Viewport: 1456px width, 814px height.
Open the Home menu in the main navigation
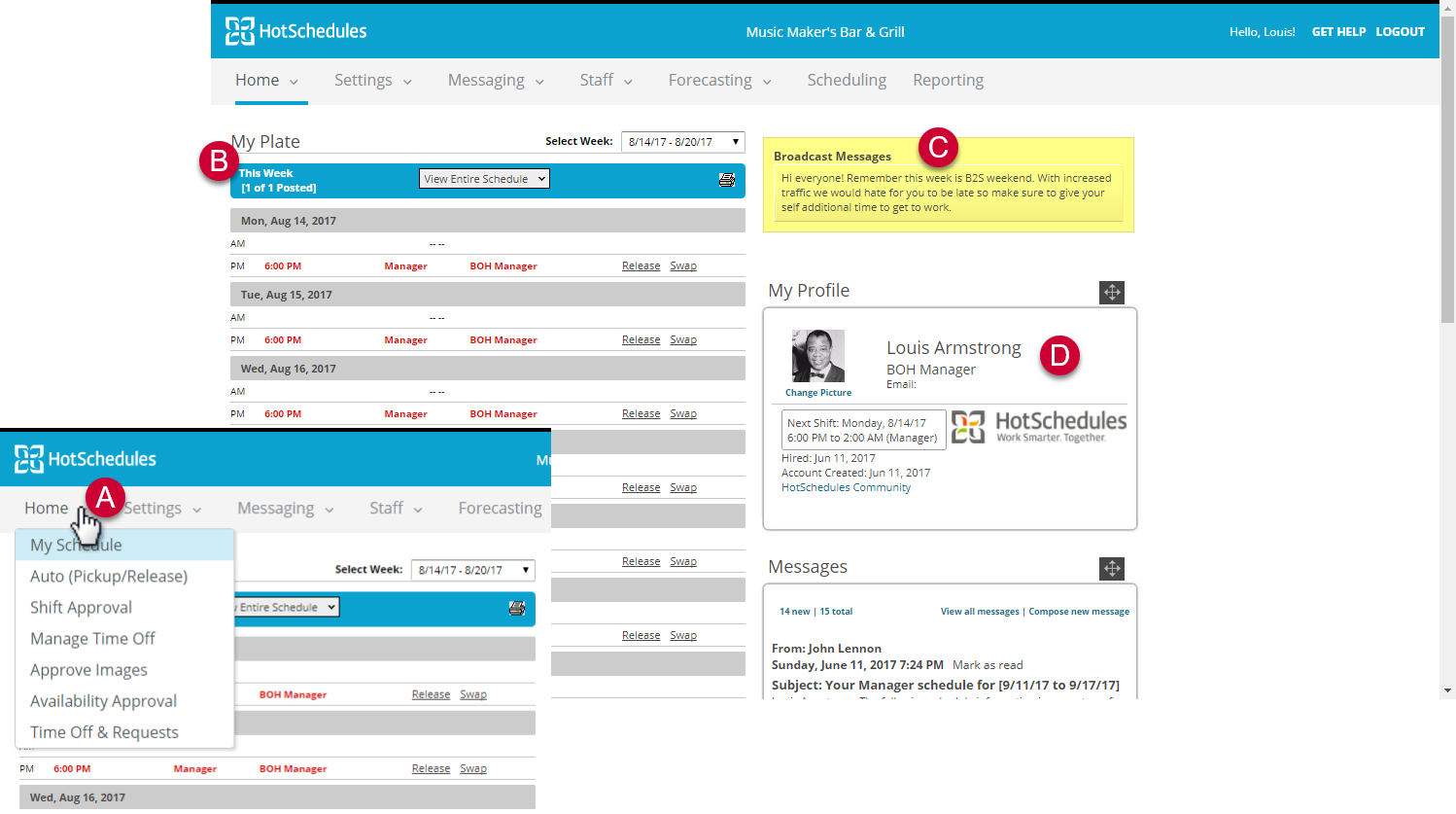tap(266, 81)
